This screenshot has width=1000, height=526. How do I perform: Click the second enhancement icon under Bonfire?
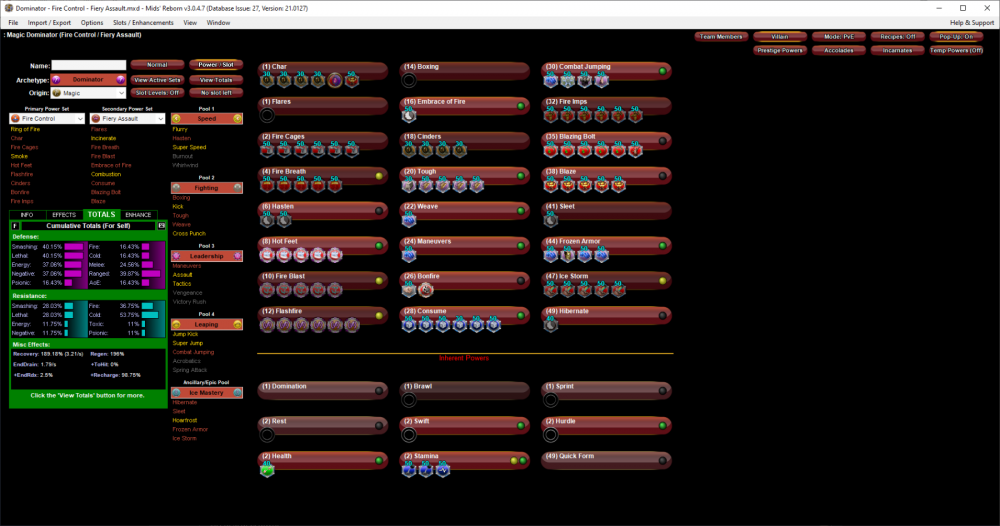click(x=426, y=289)
